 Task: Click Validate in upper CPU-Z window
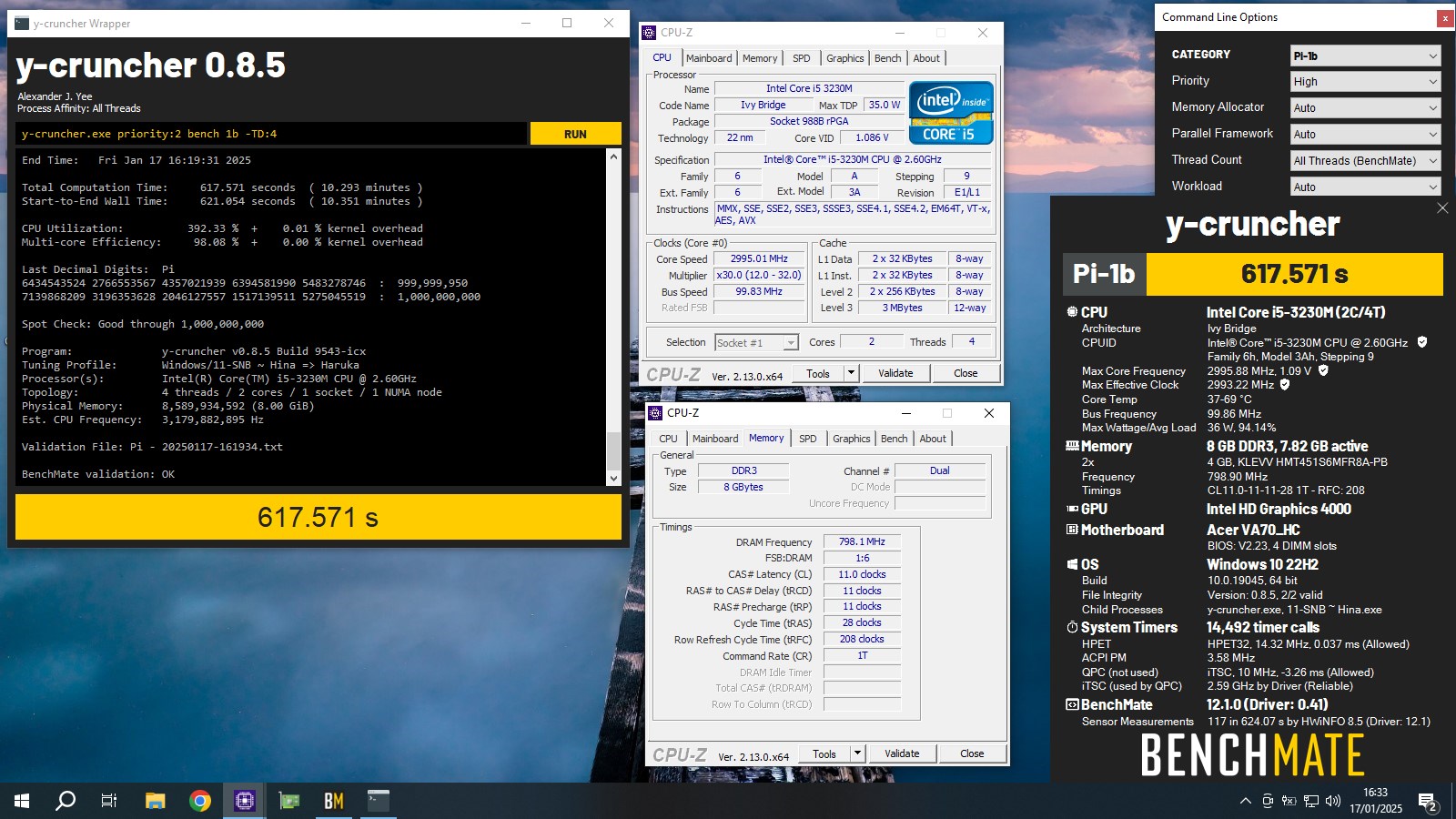[895, 373]
